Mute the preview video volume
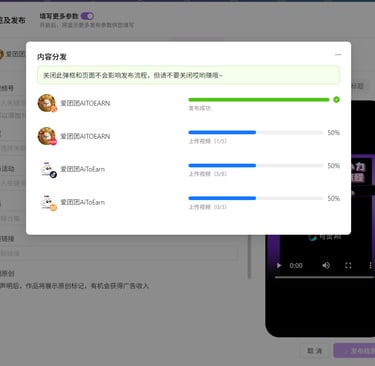 [326, 265]
